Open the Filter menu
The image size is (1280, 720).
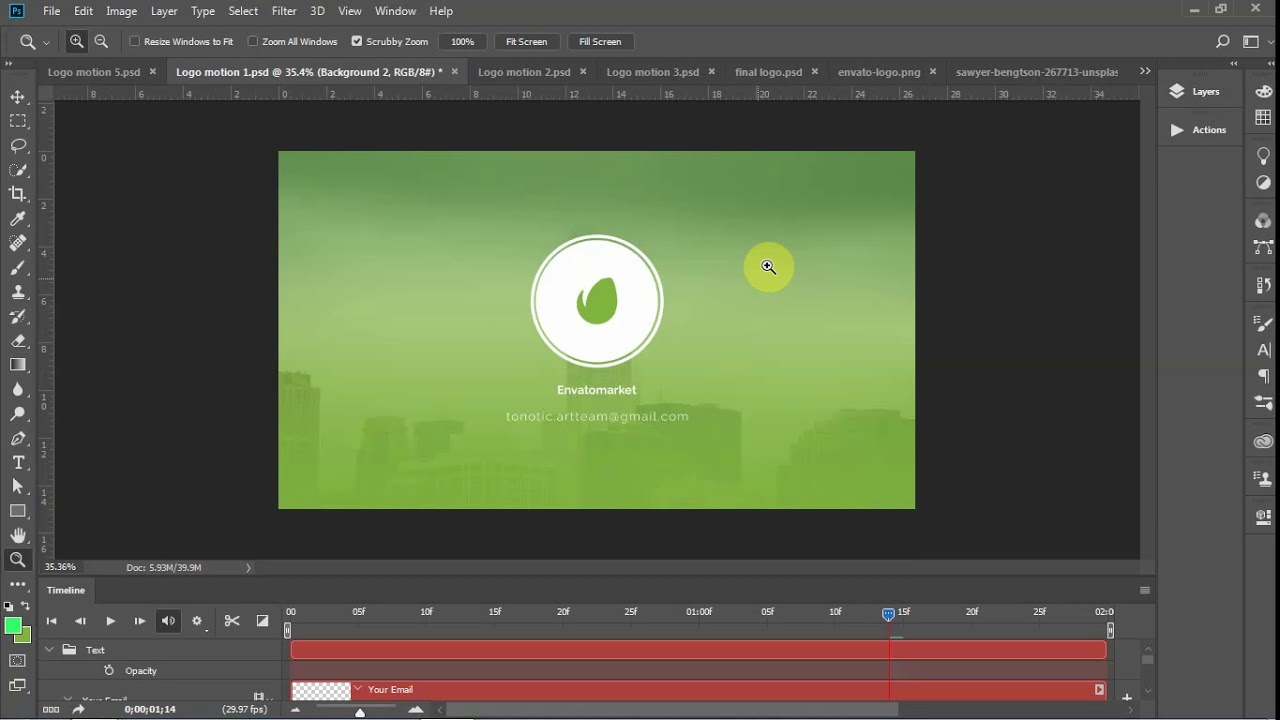(x=284, y=11)
